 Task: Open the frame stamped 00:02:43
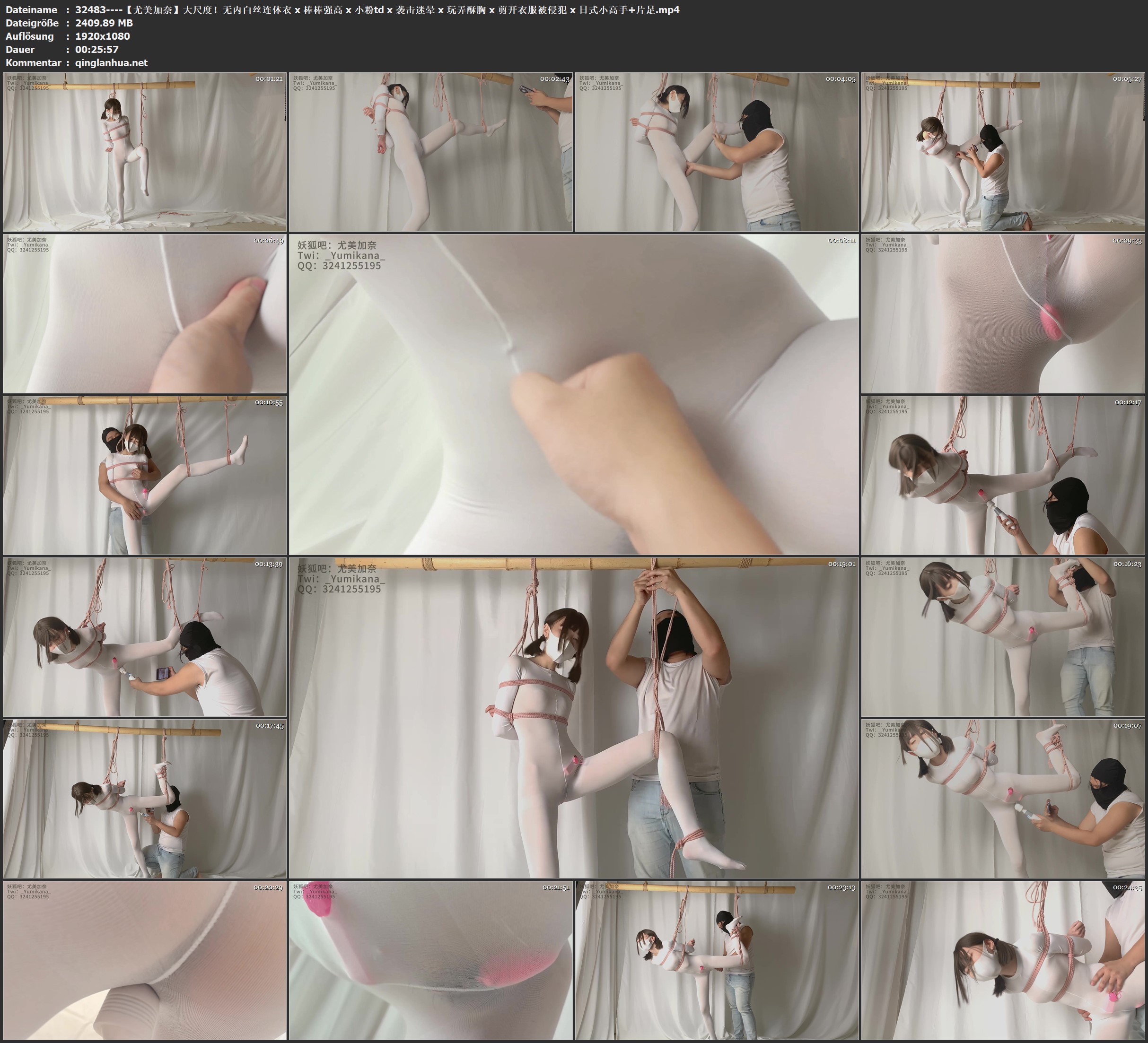(x=430, y=152)
